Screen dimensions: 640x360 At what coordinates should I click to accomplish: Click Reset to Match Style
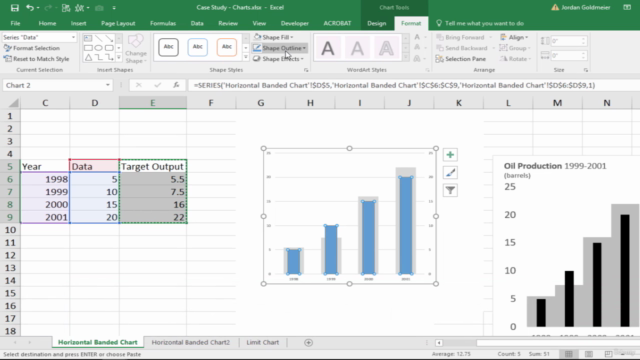click(36, 59)
